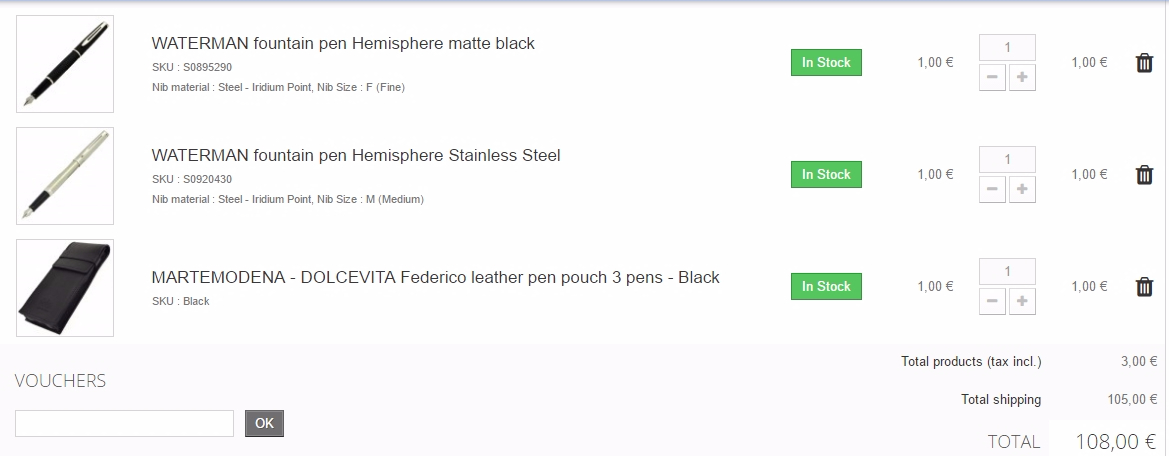The image size is (1169, 456).
Task: Submit voucher with the OK button
Action: tap(264, 423)
